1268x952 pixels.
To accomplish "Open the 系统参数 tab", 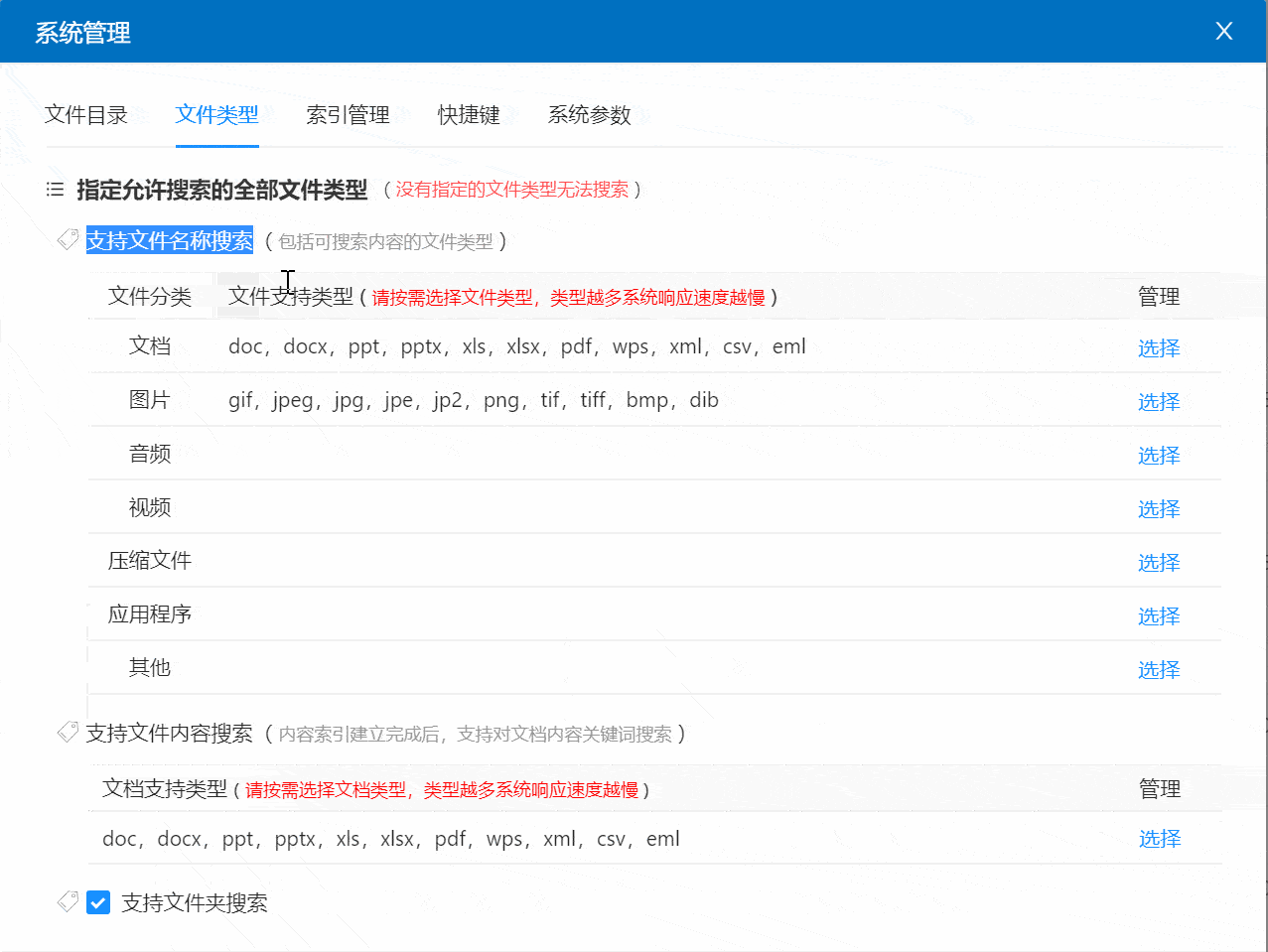I will (589, 115).
